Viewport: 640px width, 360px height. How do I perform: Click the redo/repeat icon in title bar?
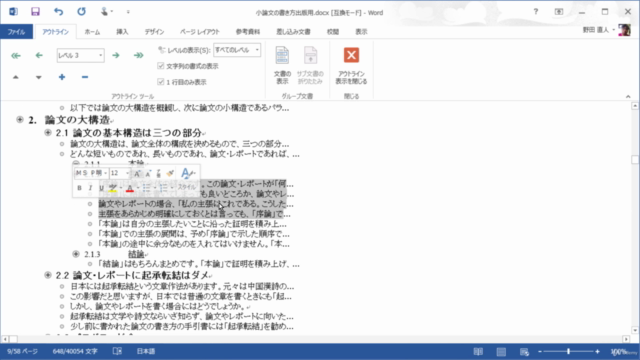pos(81,12)
